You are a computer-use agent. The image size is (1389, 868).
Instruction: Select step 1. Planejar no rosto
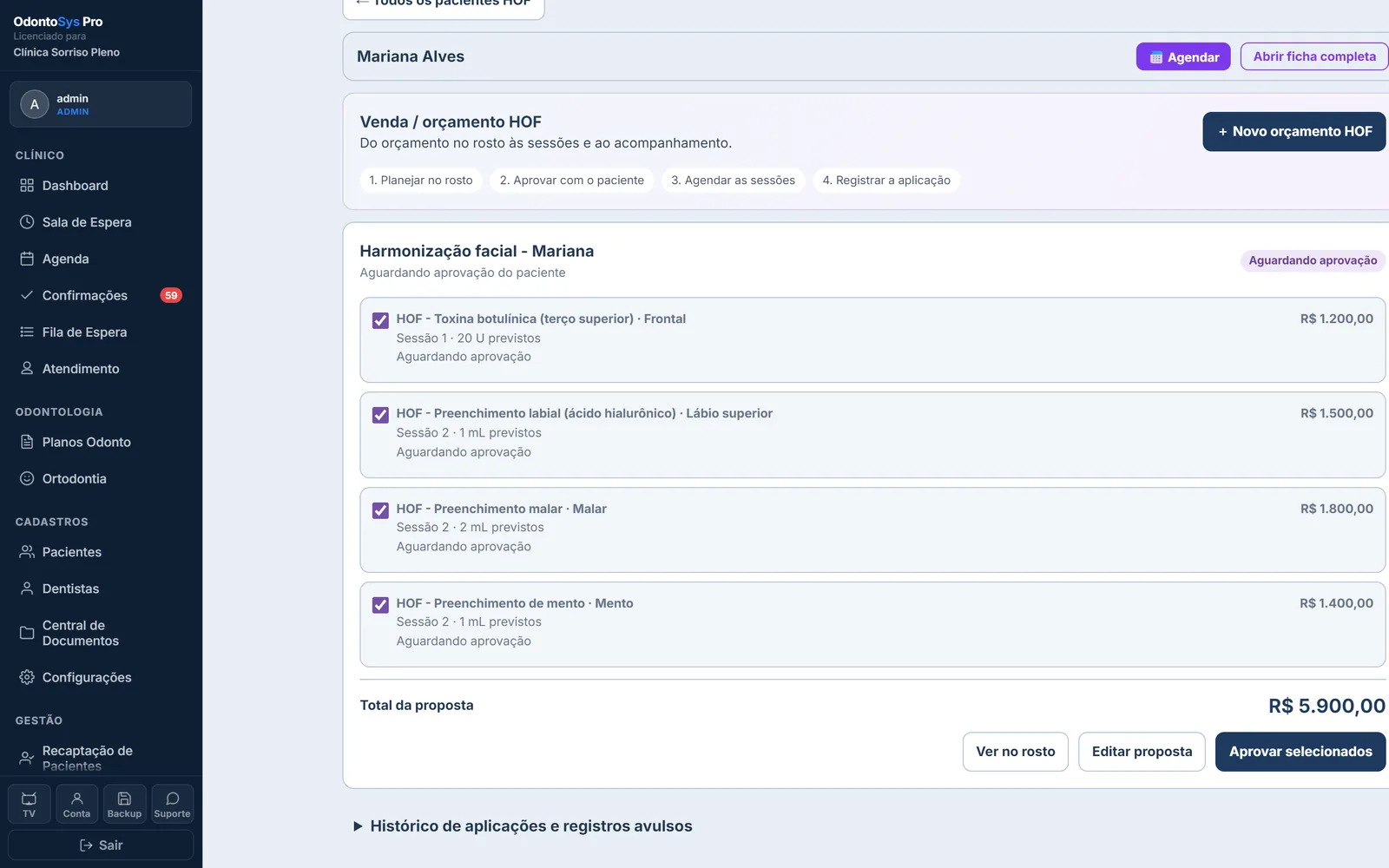pyautogui.click(x=421, y=181)
